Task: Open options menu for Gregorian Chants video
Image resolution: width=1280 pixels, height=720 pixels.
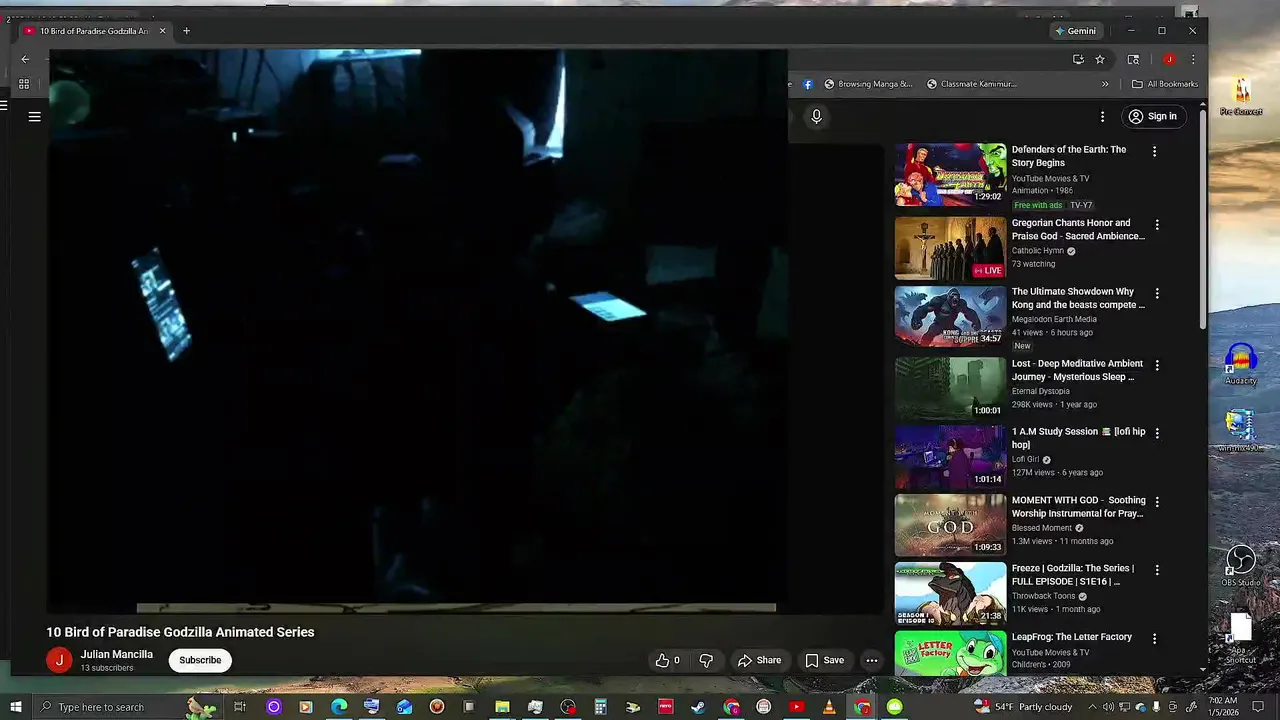Action: [x=1157, y=225]
